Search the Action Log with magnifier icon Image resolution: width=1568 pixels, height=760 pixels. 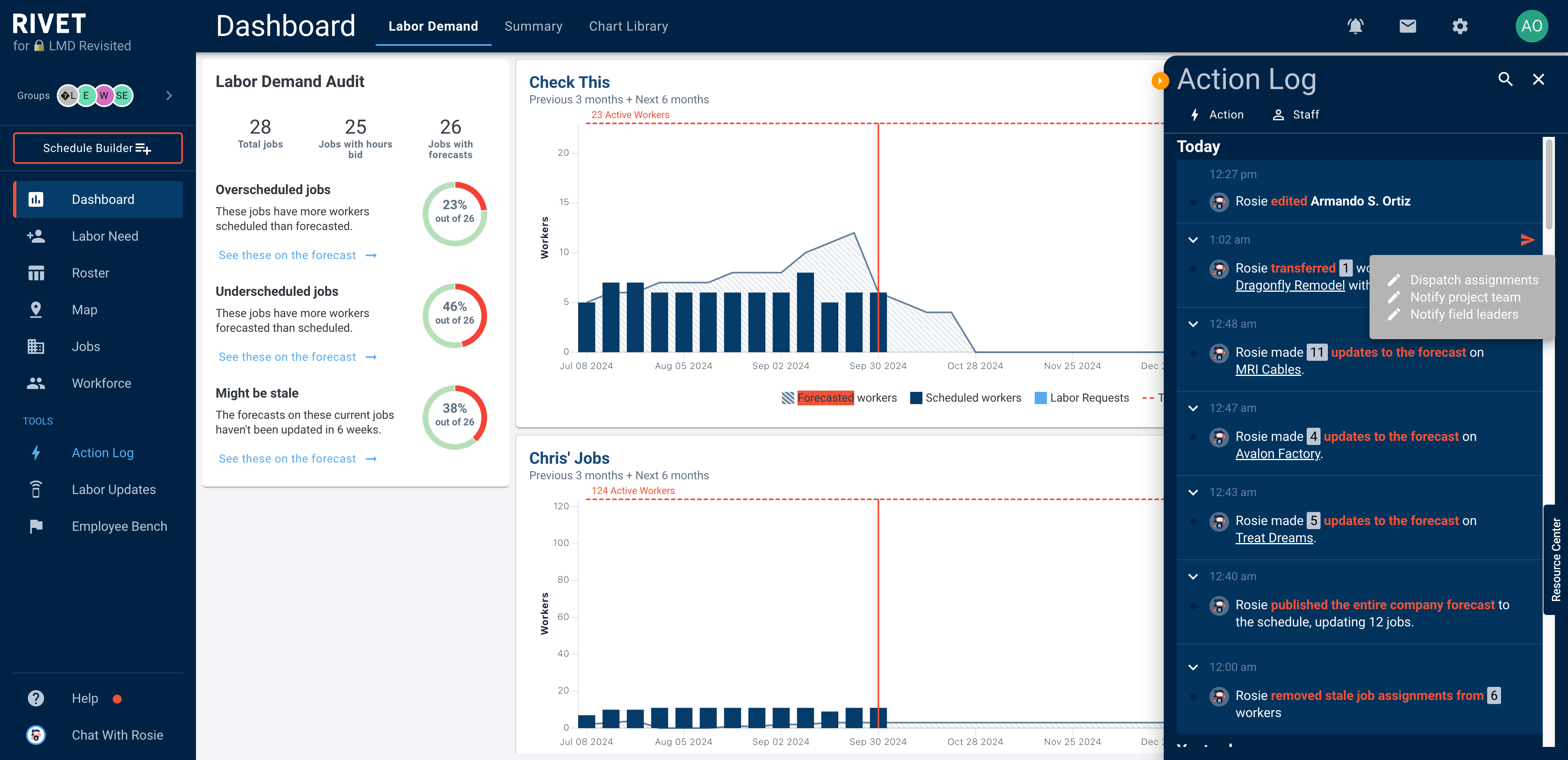(x=1505, y=79)
